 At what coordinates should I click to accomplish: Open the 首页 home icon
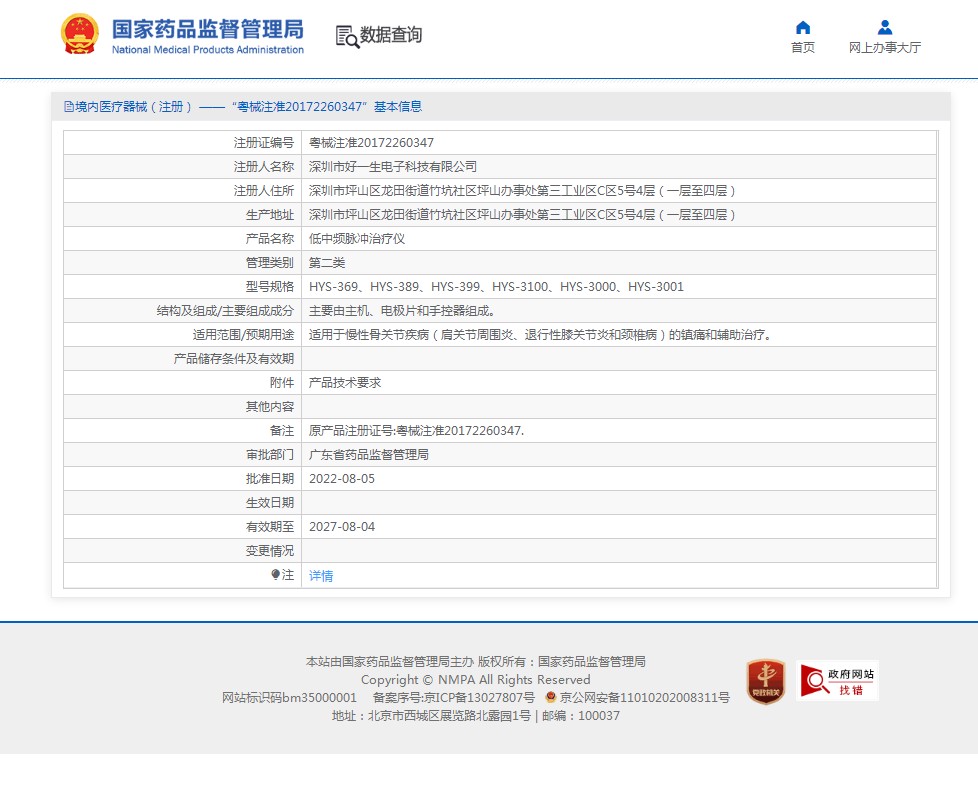click(803, 27)
